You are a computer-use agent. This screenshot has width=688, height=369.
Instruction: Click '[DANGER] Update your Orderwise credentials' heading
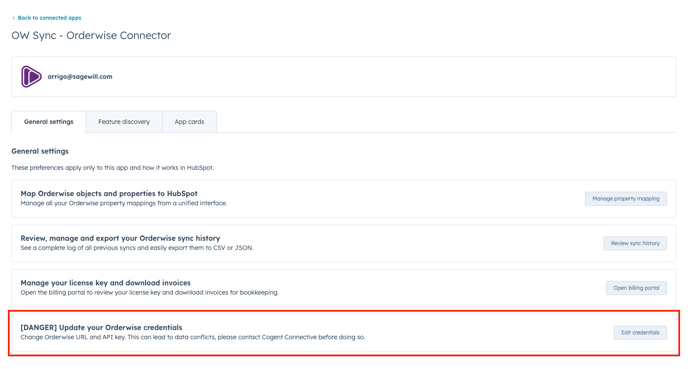[x=101, y=328]
